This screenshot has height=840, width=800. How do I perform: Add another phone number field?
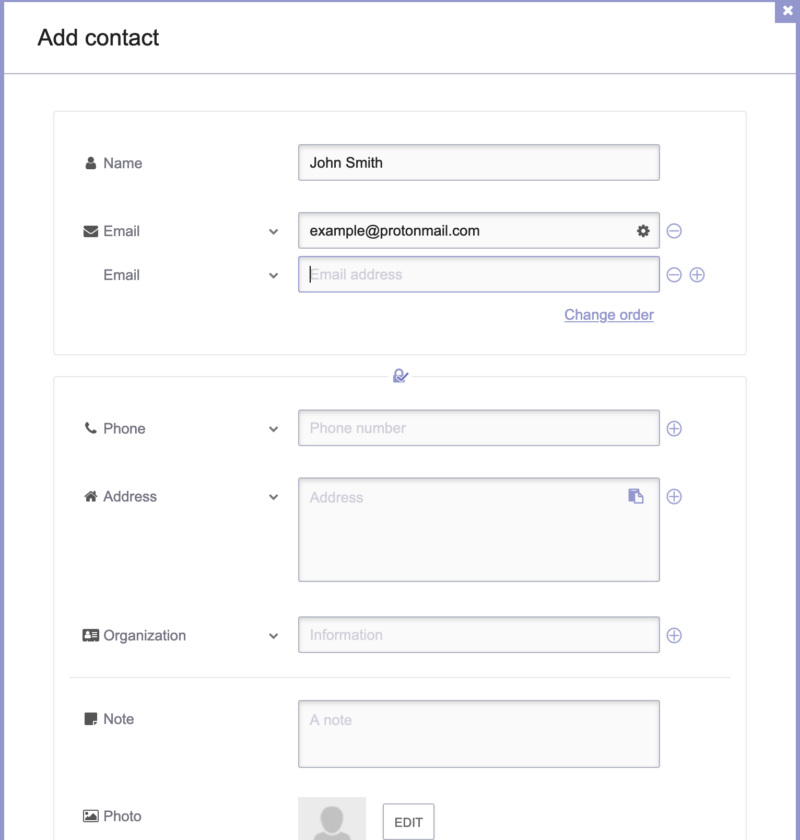[x=674, y=429]
